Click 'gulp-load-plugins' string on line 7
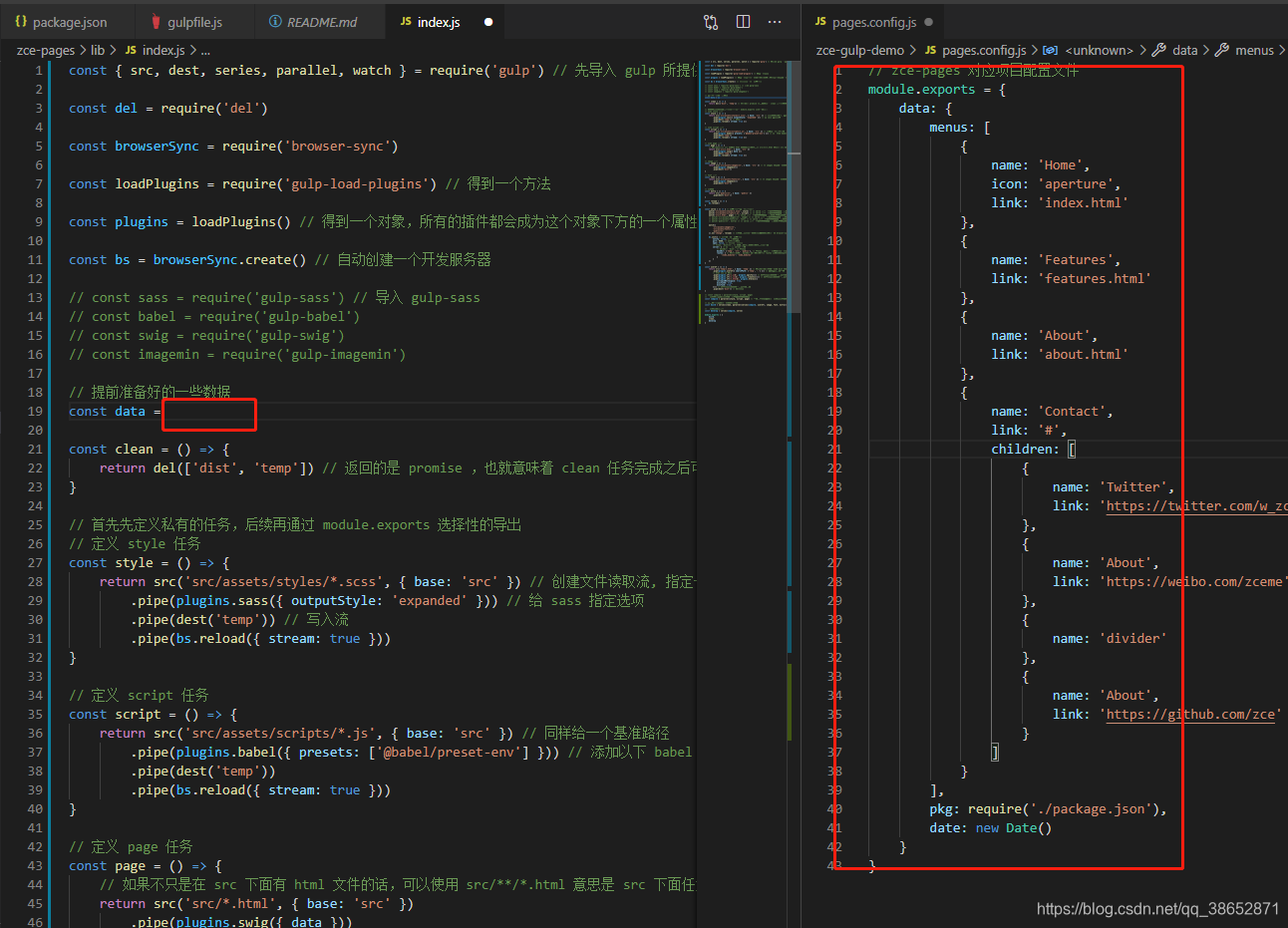The image size is (1288, 928). pyautogui.click(x=360, y=183)
